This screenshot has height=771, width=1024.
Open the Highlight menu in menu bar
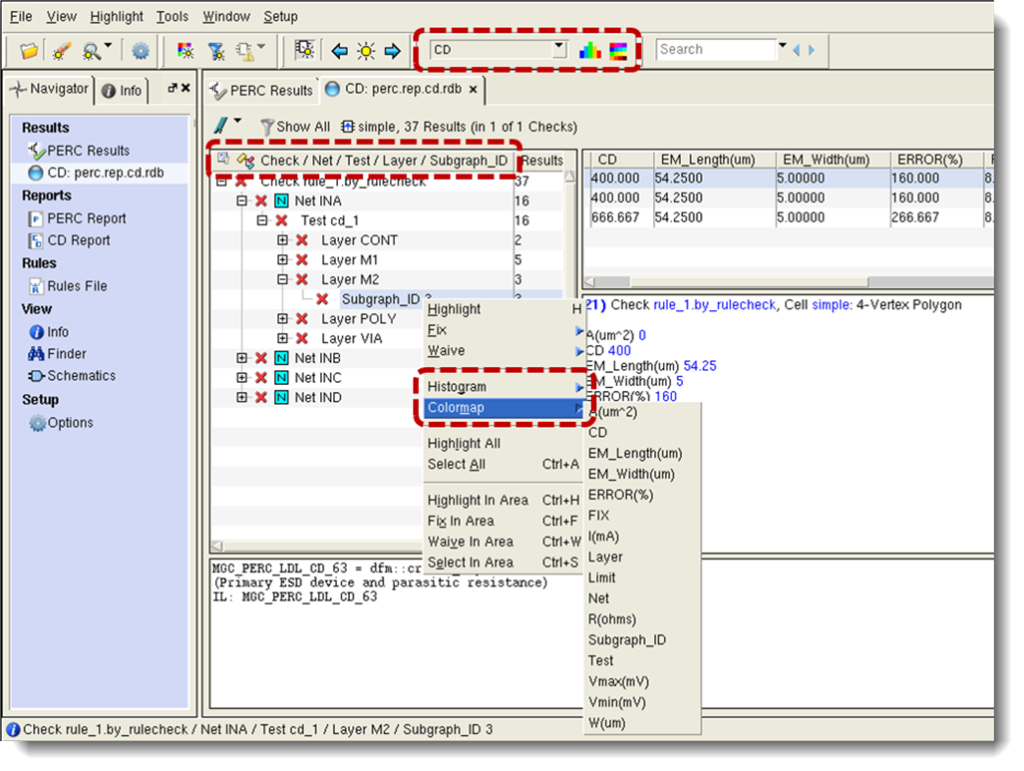116,16
